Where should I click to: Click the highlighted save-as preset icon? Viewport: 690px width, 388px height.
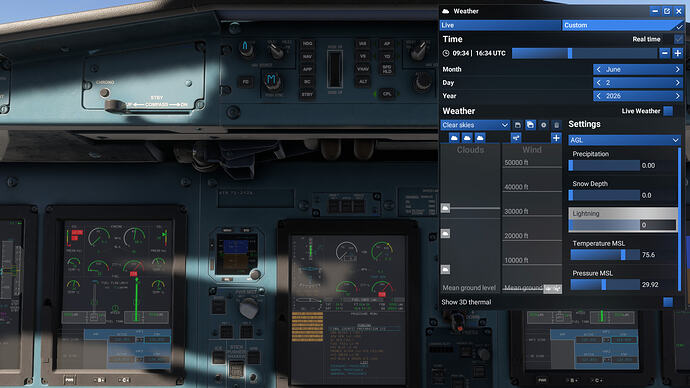point(530,125)
